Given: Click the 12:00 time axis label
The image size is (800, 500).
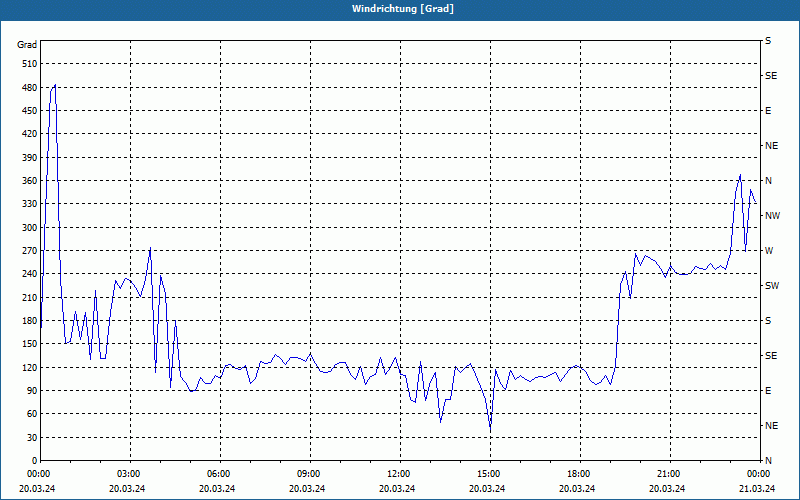Looking at the screenshot, I should coord(397,474).
